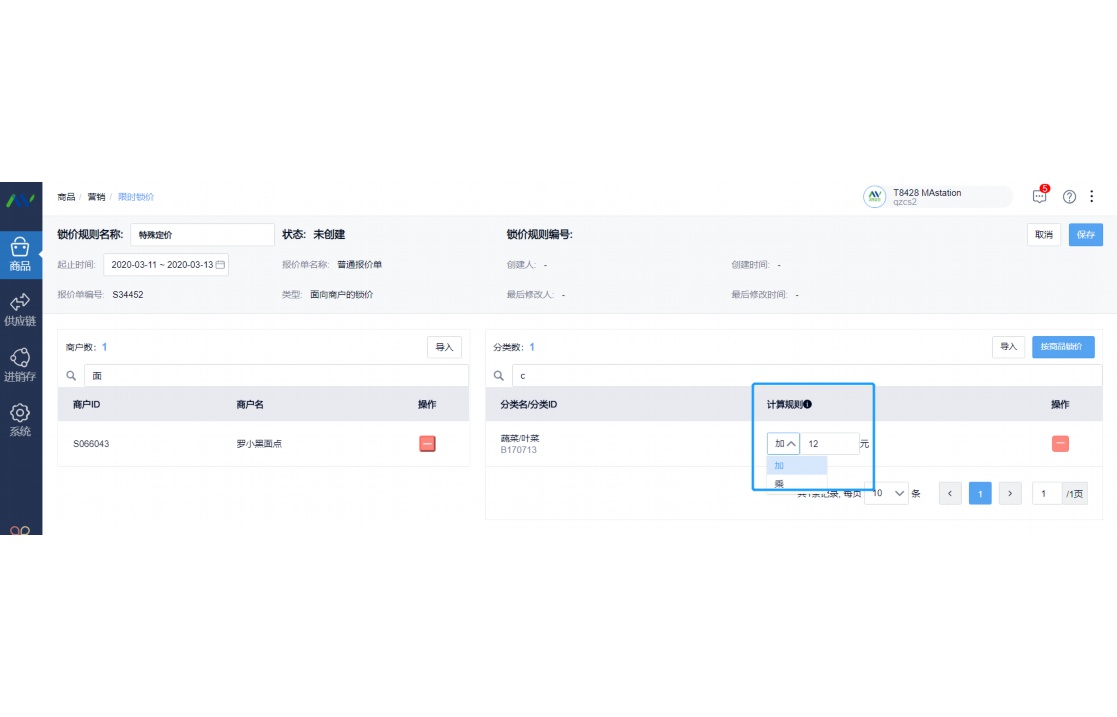Open the 系统 settings sidebar icon
The width and height of the screenshot is (1117, 717).
pyautogui.click(x=20, y=419)
